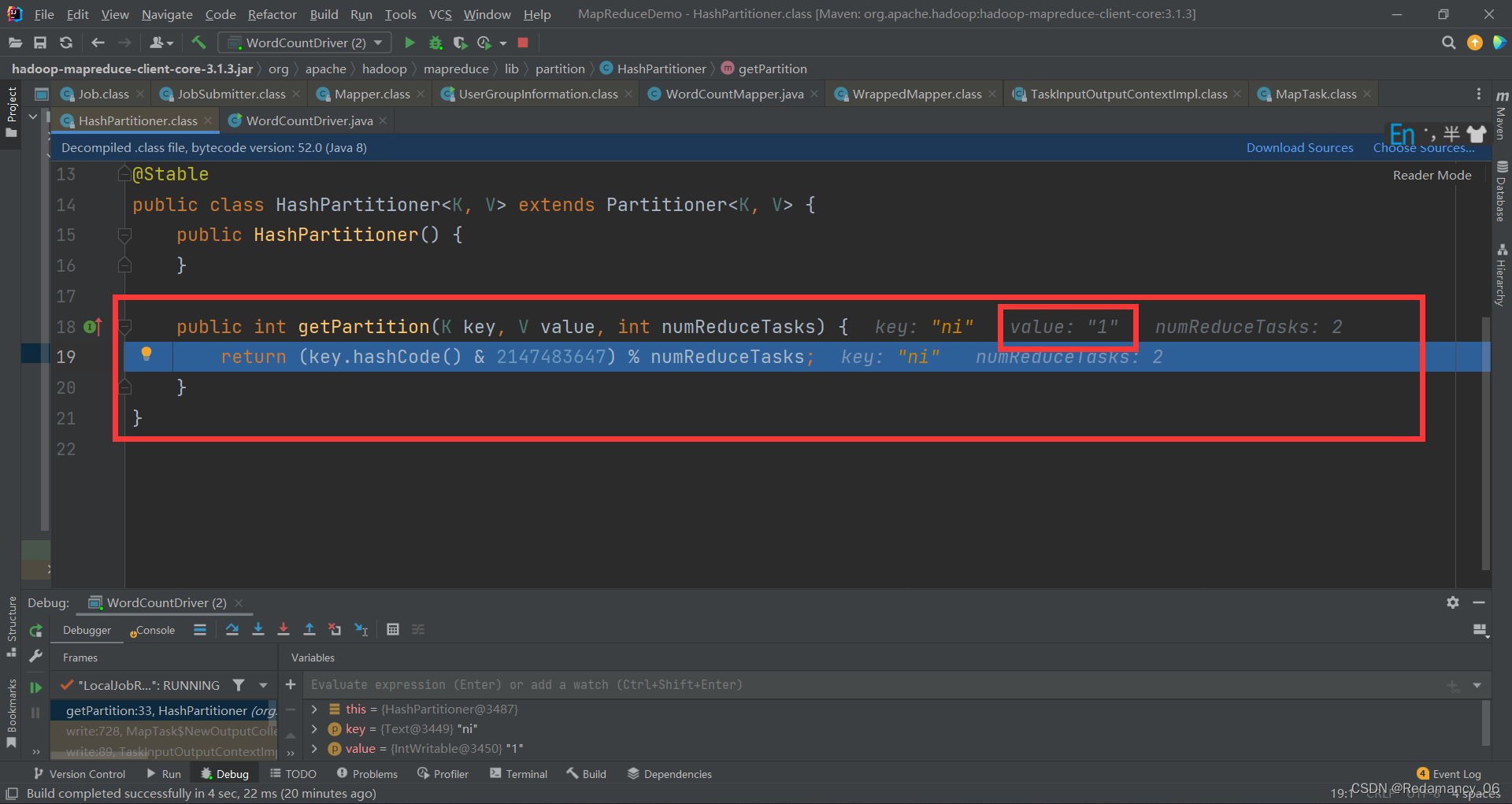This screenshot has width=1512, height=804.
Task: Click the Reload/Synchronize toolbar icon
Action: 66,43
